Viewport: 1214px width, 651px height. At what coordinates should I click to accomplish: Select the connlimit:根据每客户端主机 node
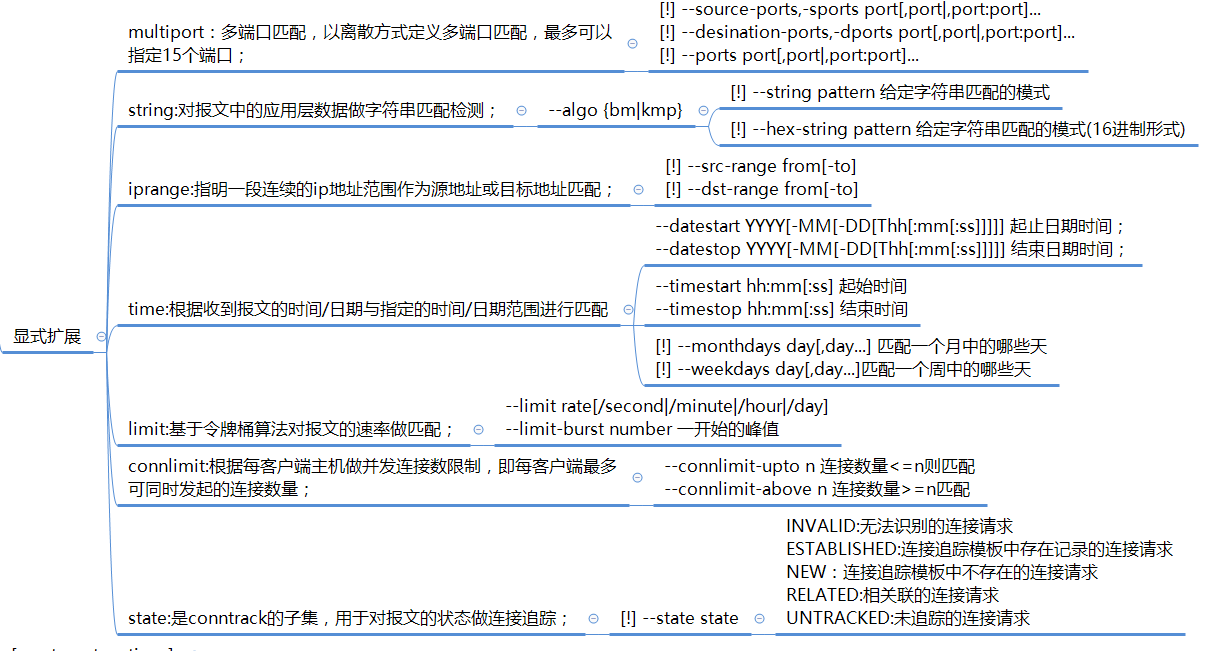(x=373, y=478)
